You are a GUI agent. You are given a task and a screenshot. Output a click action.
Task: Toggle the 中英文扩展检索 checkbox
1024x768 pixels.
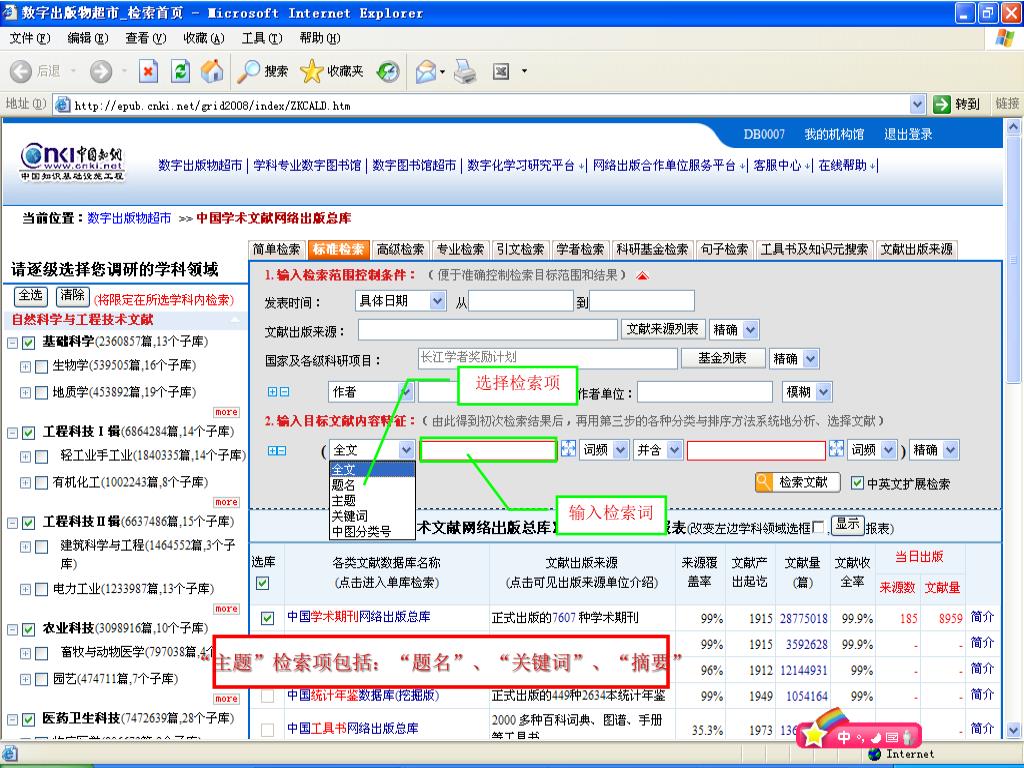[857, 483]
